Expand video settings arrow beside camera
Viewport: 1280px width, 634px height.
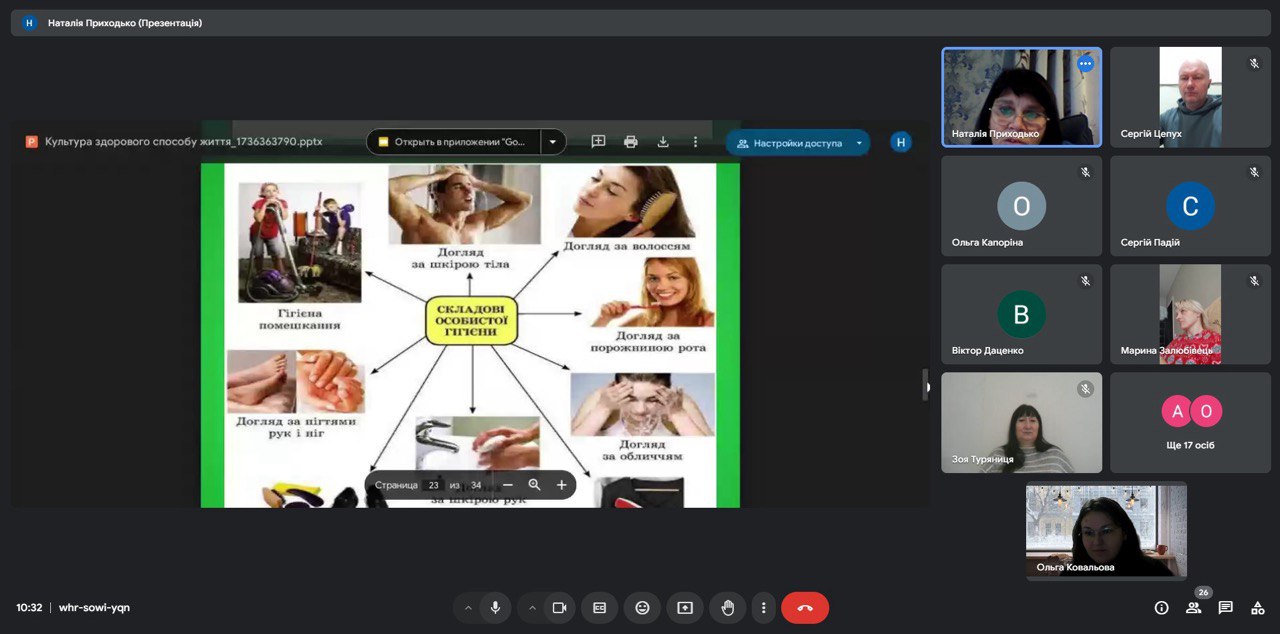point(532,608)
